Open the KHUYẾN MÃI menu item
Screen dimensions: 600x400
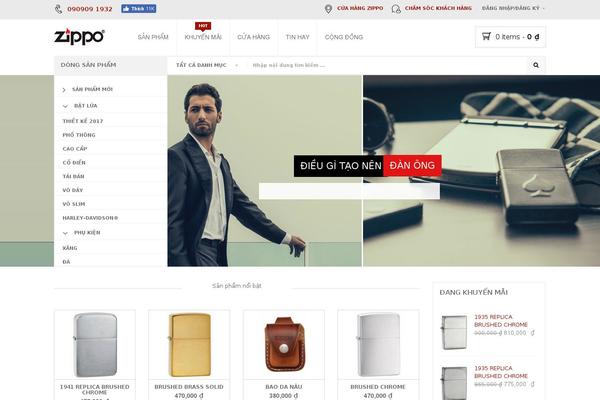(203, 37)
